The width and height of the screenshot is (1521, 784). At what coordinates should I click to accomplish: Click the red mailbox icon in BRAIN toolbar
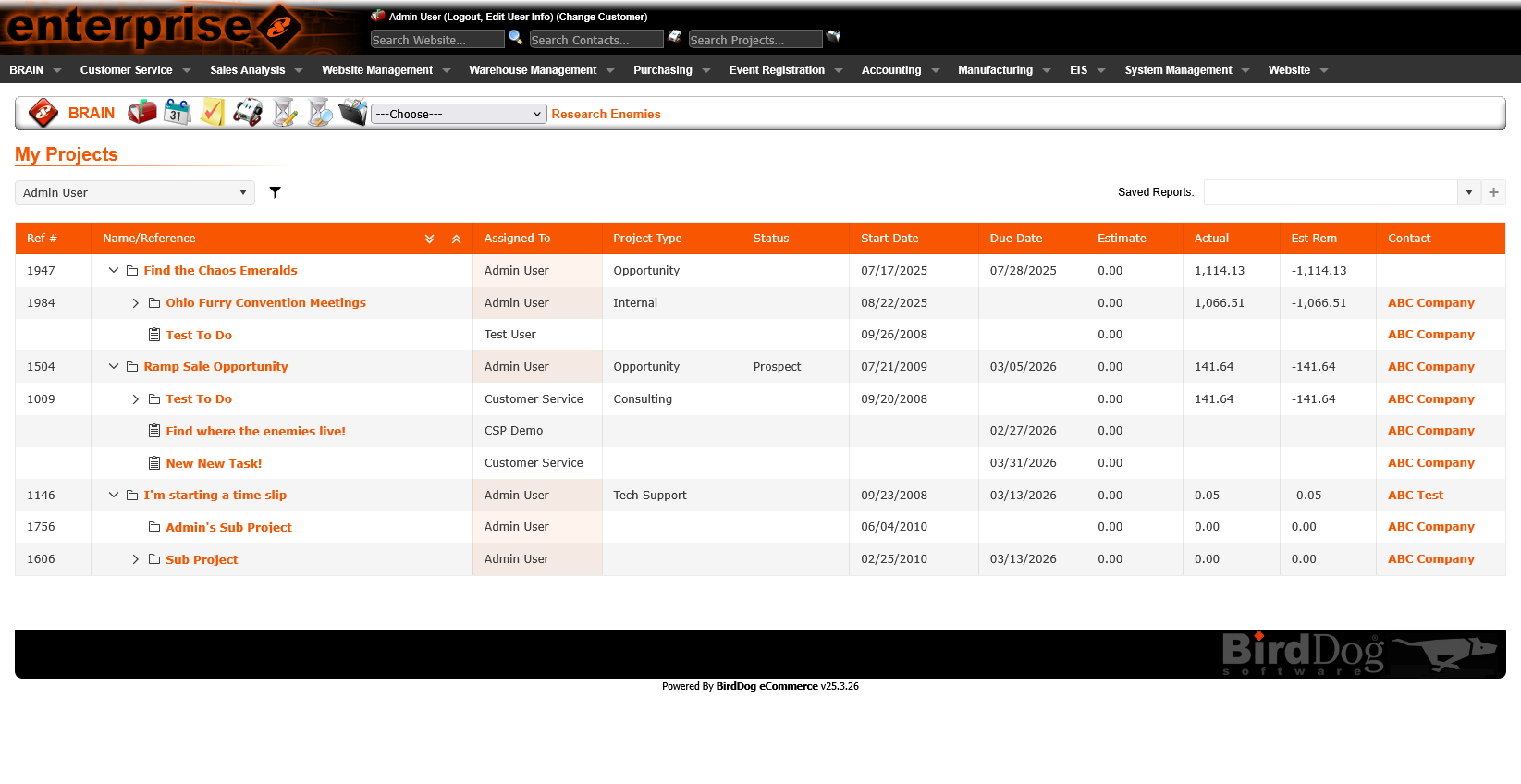(142, 113)
